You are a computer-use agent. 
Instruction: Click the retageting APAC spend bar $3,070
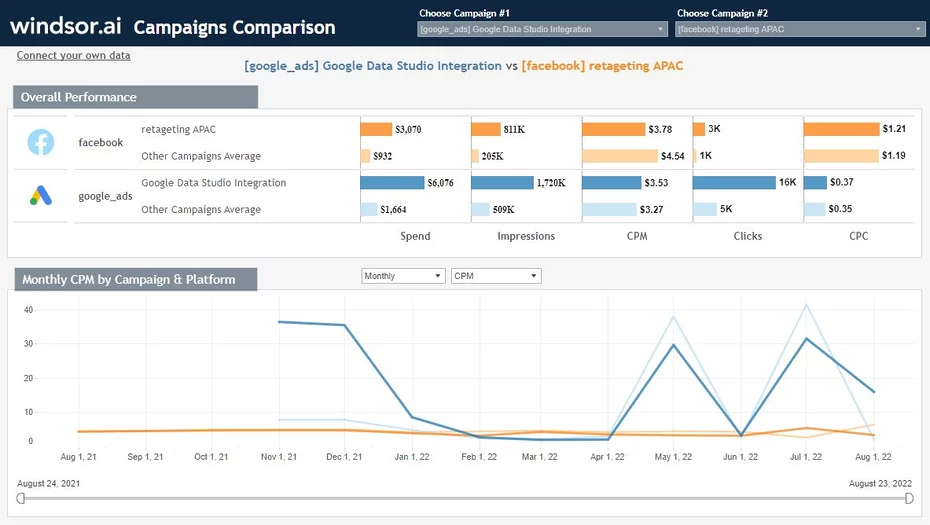point(376,129)
